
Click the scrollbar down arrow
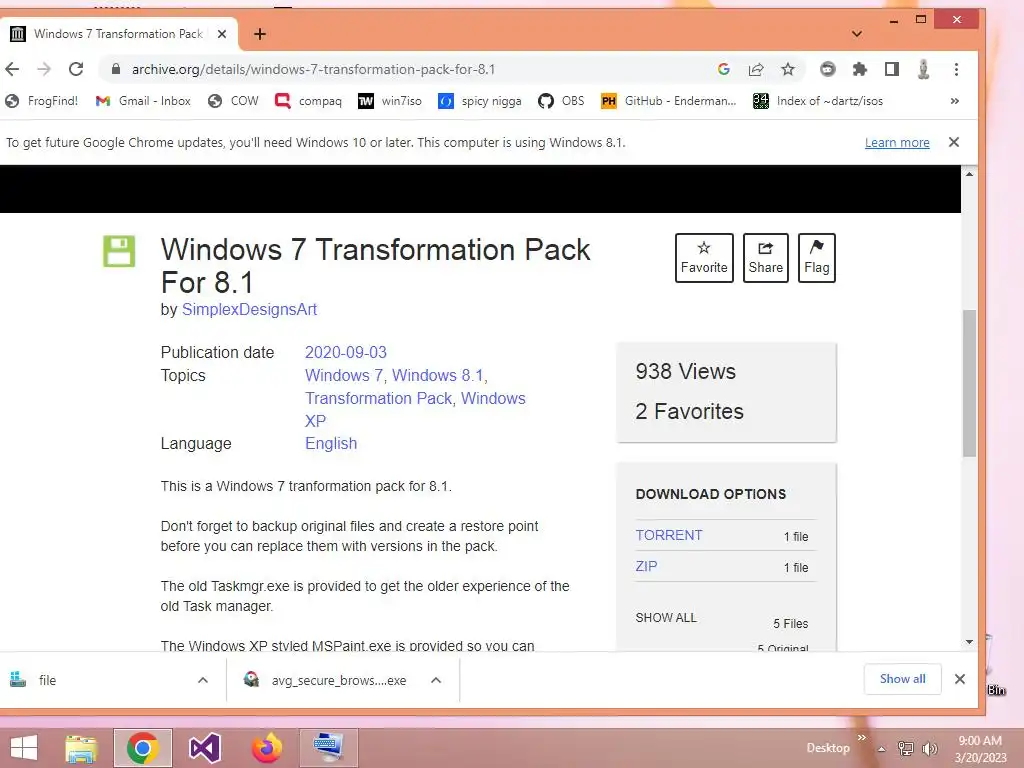point(969,642)
